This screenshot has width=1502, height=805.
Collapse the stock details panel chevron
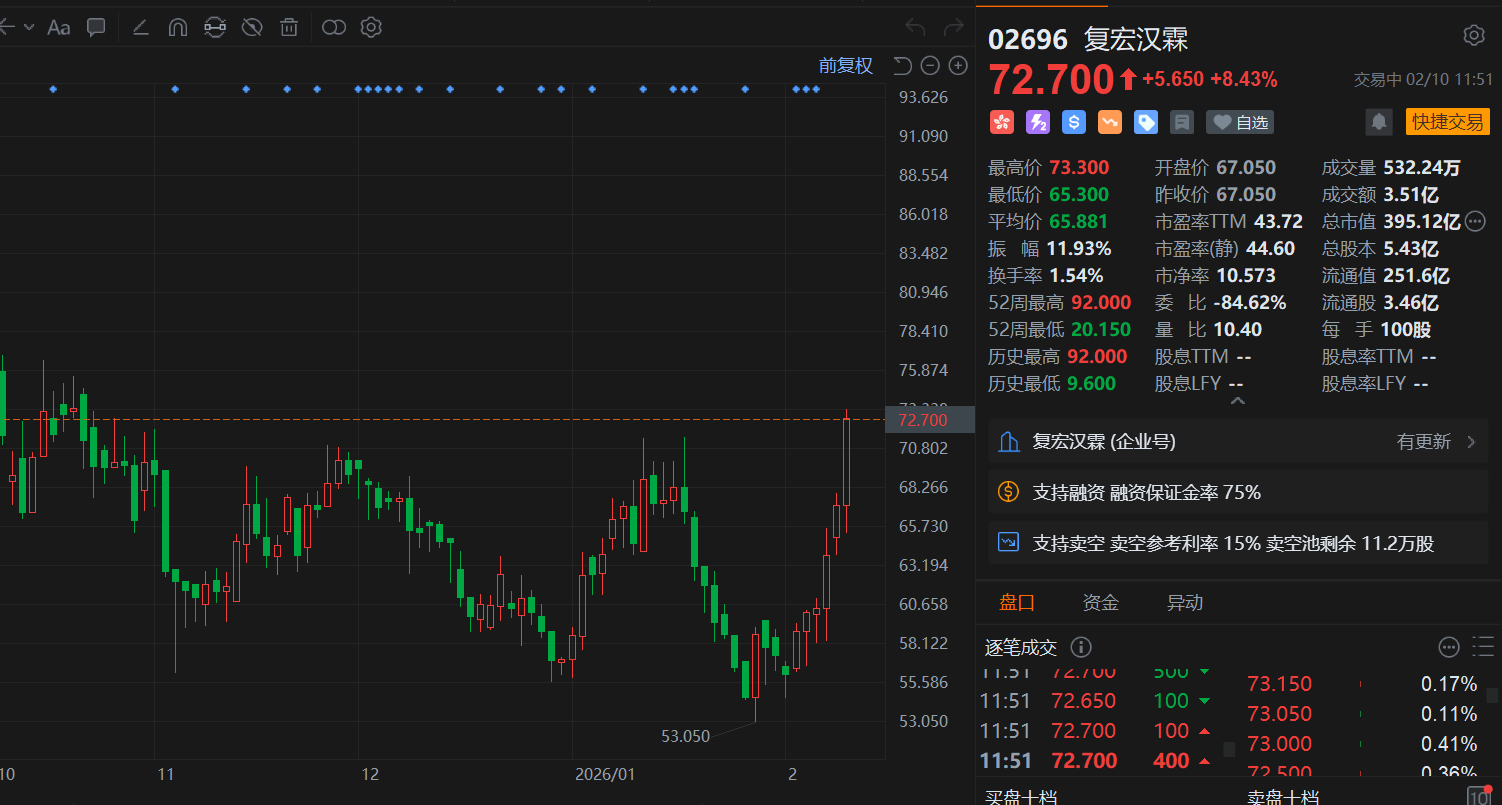pyautogui.click(x=1237, y=401)
